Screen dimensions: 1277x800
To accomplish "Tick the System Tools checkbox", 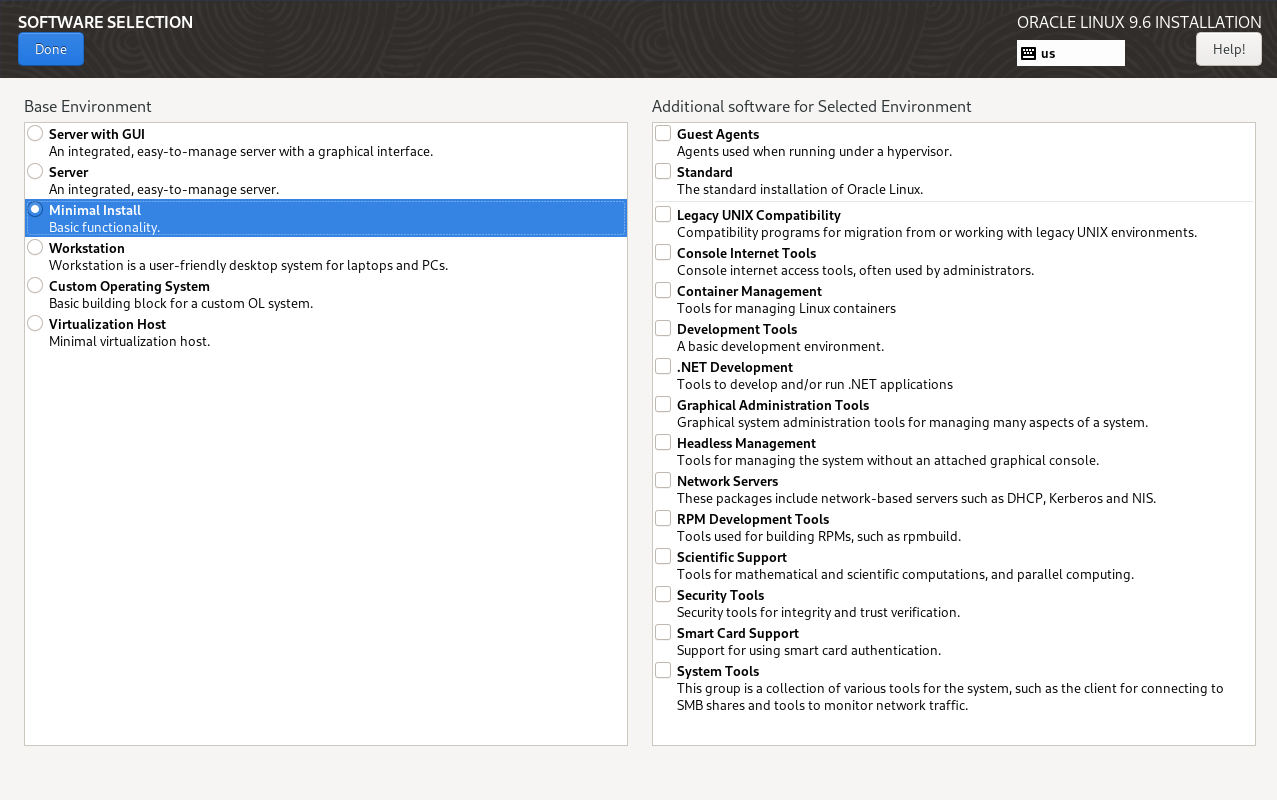I will point(663,671).
